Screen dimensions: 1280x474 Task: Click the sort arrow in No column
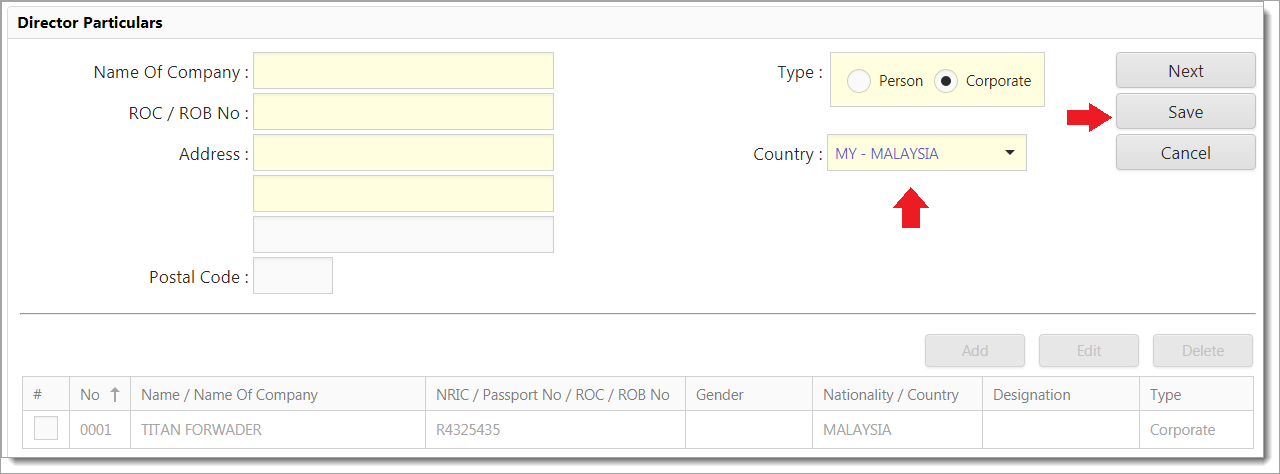[115, 395]
